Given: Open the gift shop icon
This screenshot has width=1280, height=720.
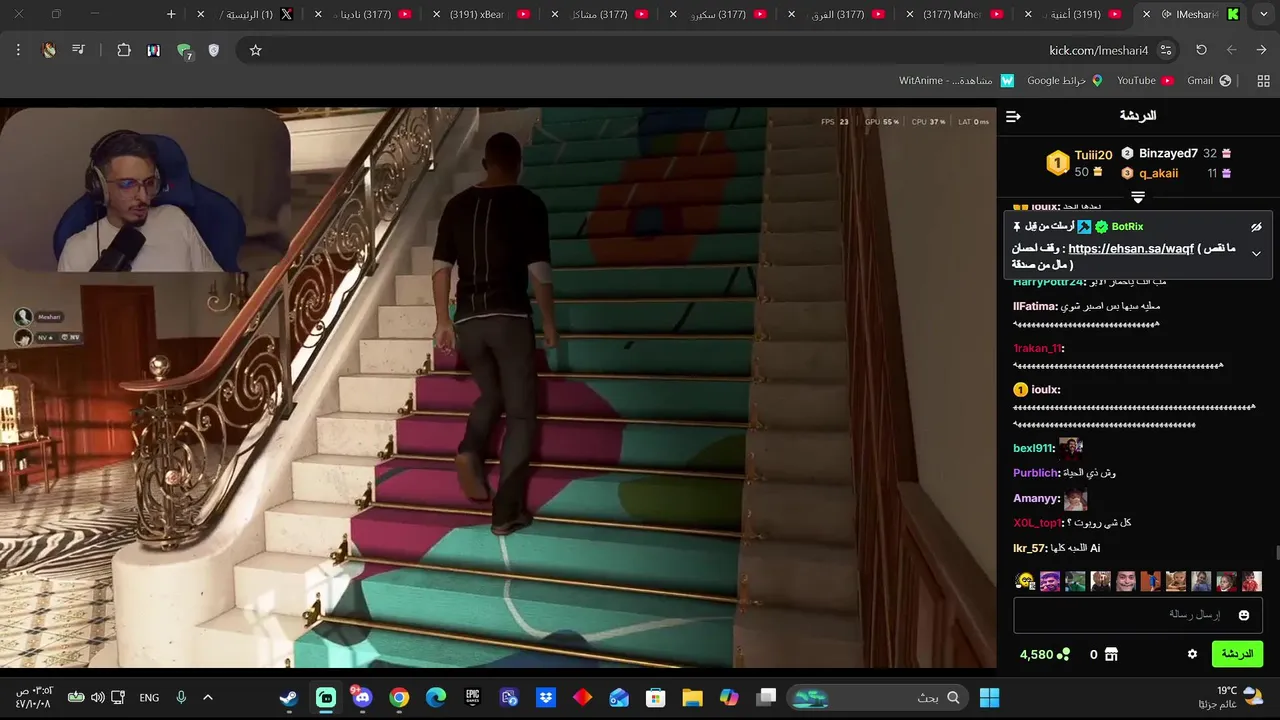Looking at the screenshot, I should point(1111,654).
